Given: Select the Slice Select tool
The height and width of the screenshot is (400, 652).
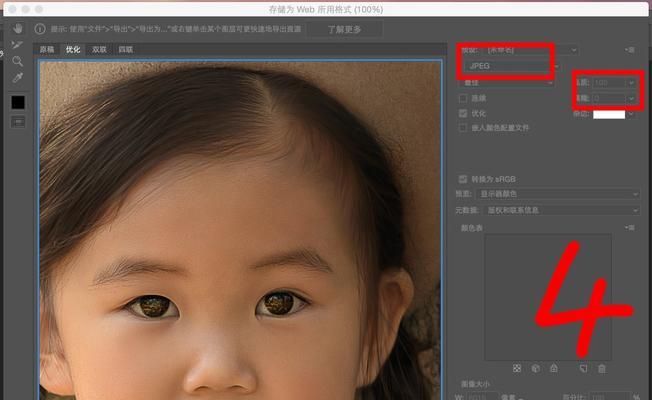Looking at the screenshot, I should [17, 44].
